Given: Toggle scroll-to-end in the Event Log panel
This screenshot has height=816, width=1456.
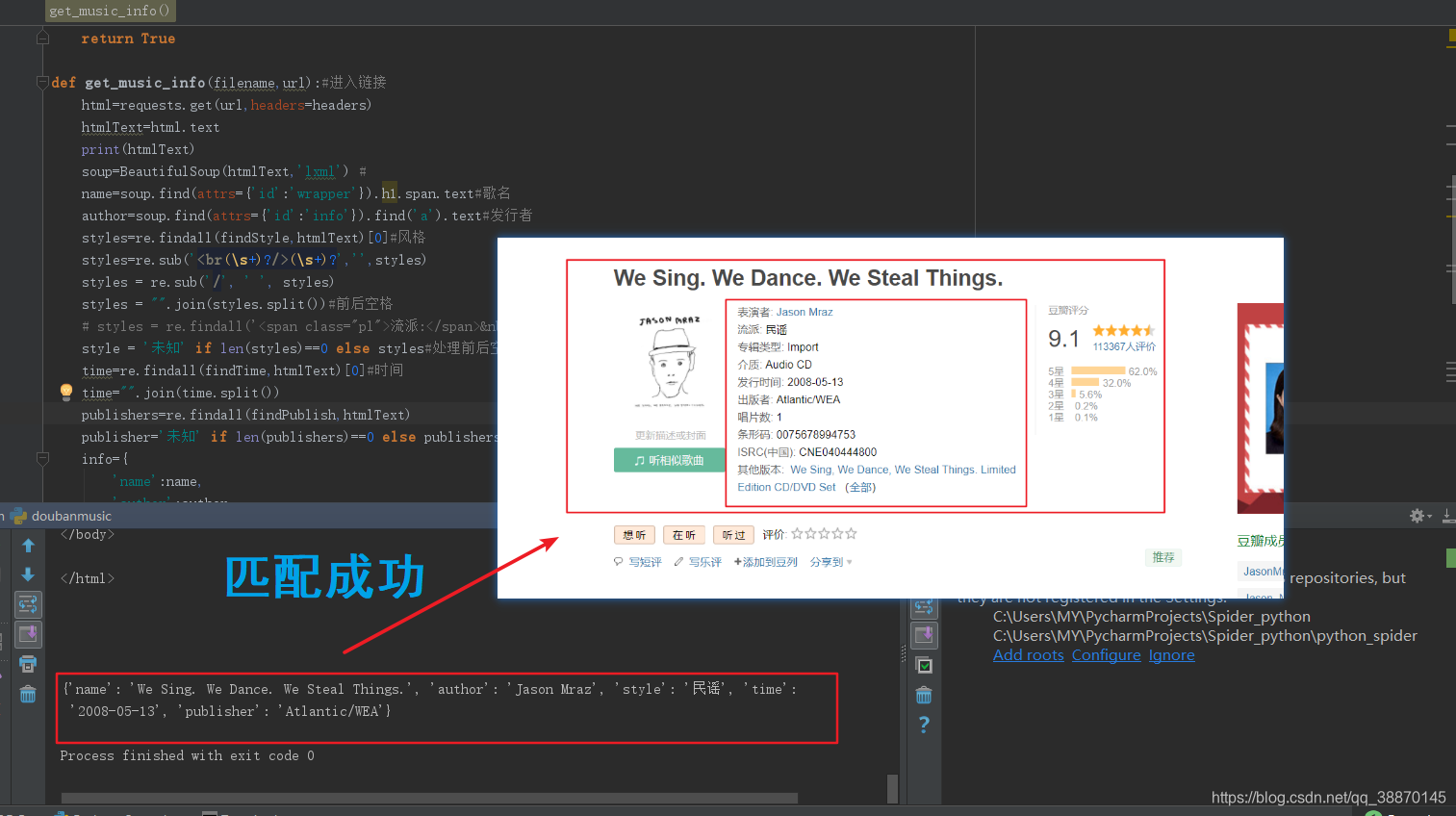Looking at the screenshot, I should pos(924,635).
